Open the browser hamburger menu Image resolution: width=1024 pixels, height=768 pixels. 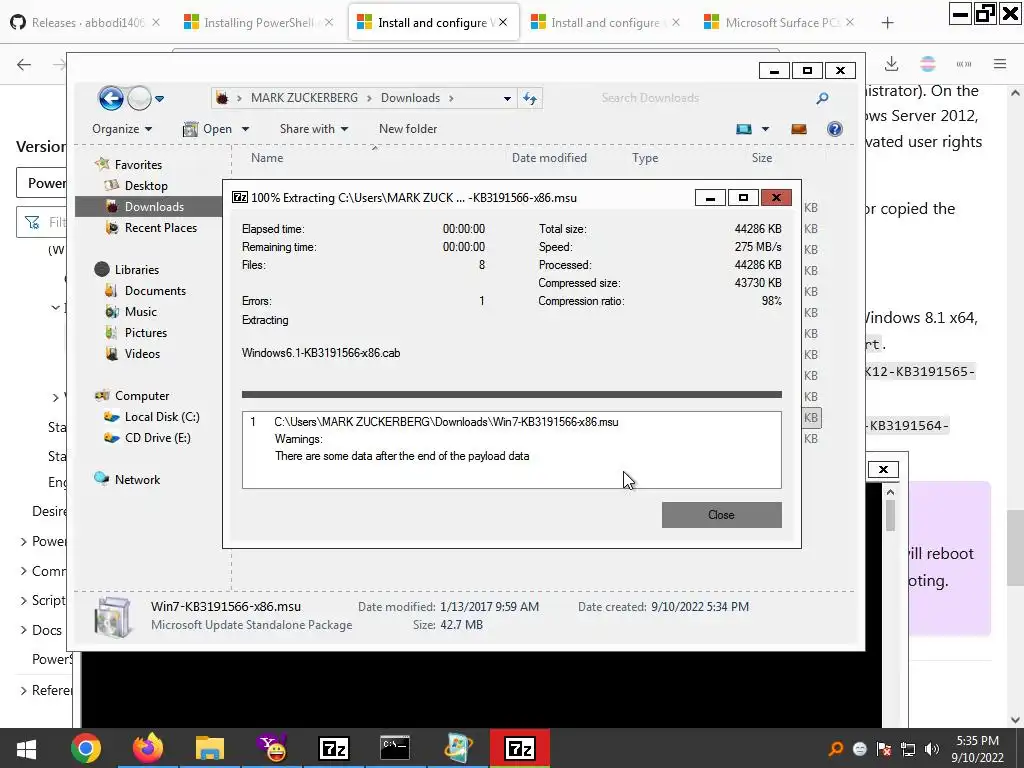[1000, 64]
